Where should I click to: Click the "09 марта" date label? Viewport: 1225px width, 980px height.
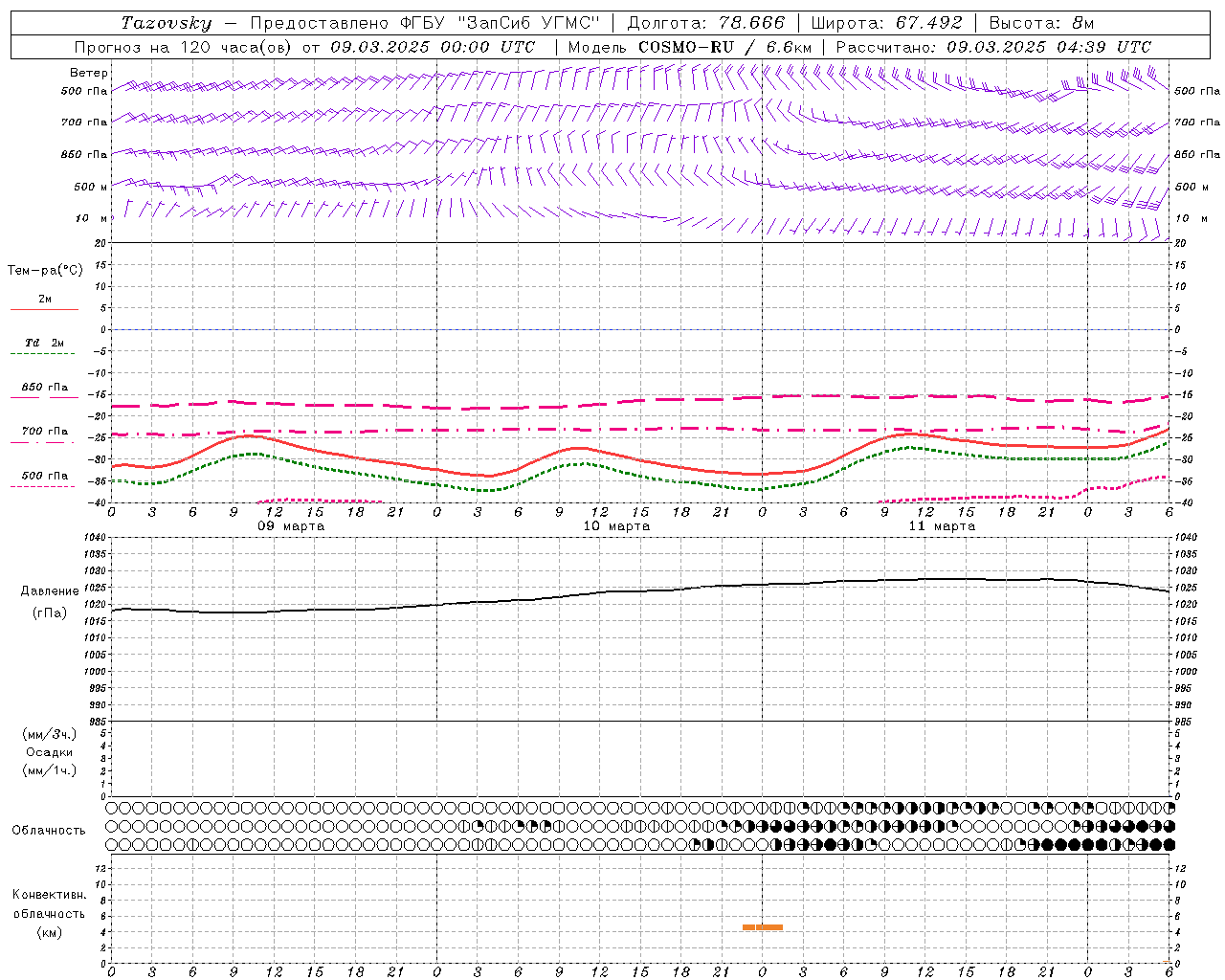point(291,526)
